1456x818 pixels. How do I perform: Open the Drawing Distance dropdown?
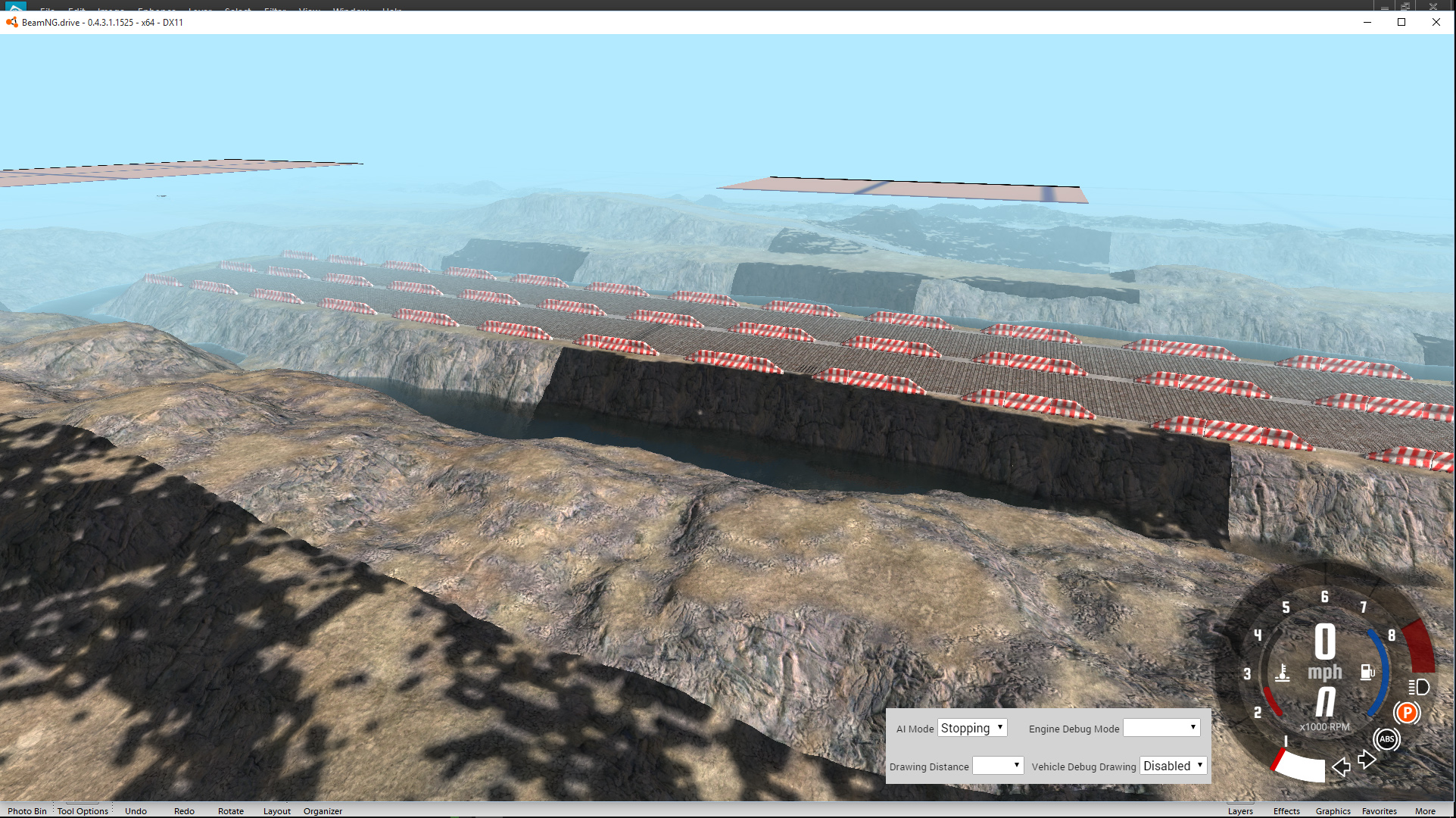(998, 766)
